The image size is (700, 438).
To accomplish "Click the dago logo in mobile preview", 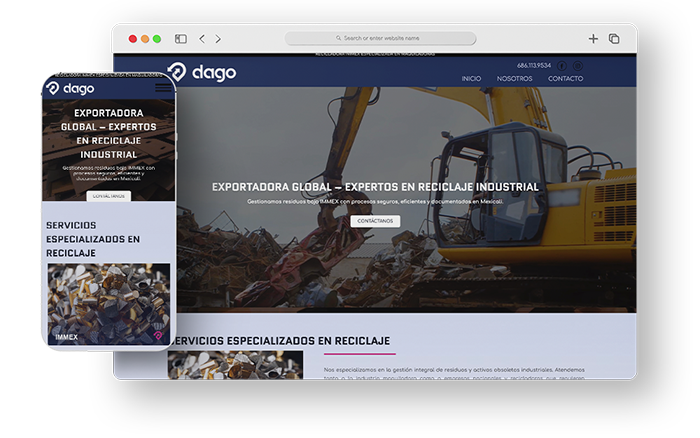I will [x=70, y=88].
